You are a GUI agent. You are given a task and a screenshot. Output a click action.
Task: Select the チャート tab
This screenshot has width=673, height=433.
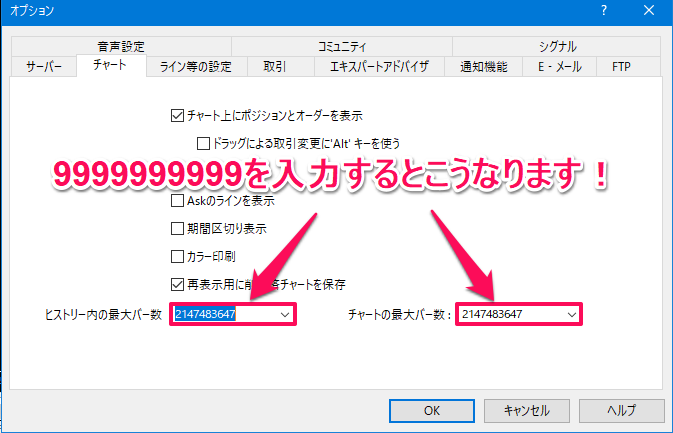click(x=111, y=65)
